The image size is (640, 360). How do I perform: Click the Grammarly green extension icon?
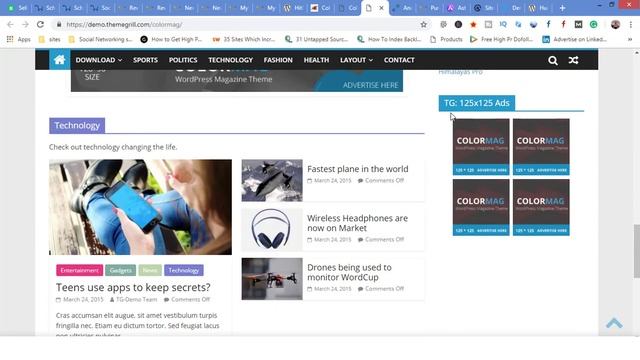click(593, 24)
